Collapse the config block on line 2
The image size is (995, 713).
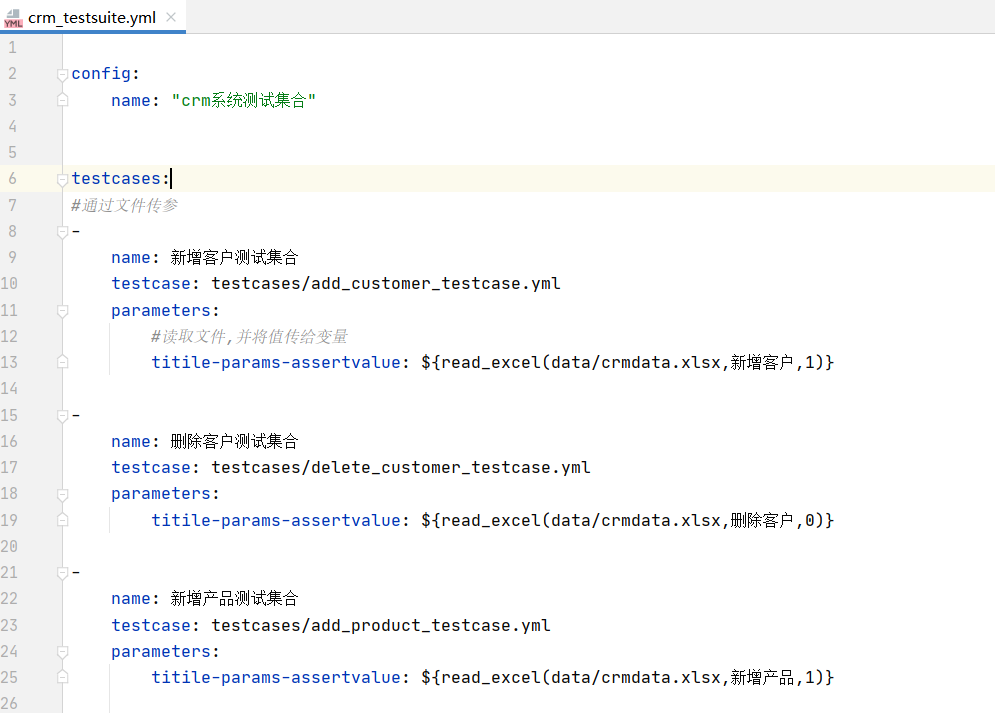click(63, 74)
